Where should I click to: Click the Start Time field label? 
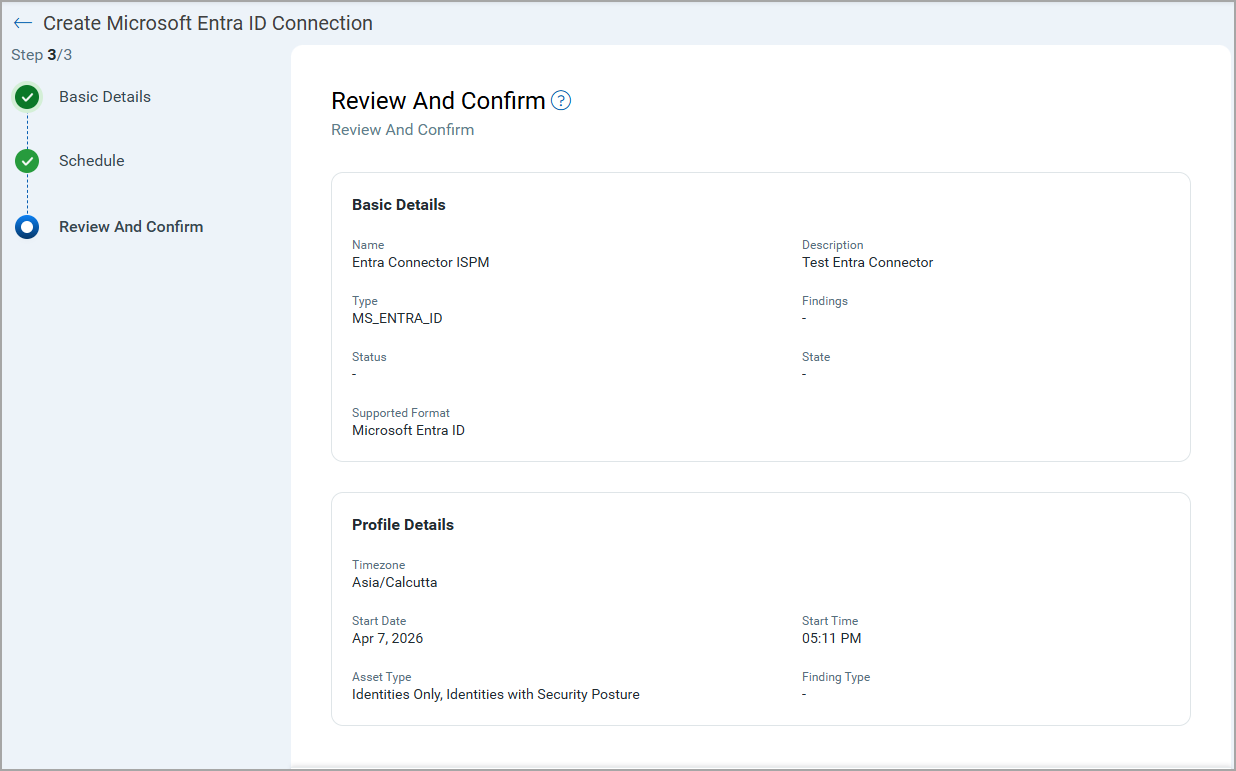[830, 621]
